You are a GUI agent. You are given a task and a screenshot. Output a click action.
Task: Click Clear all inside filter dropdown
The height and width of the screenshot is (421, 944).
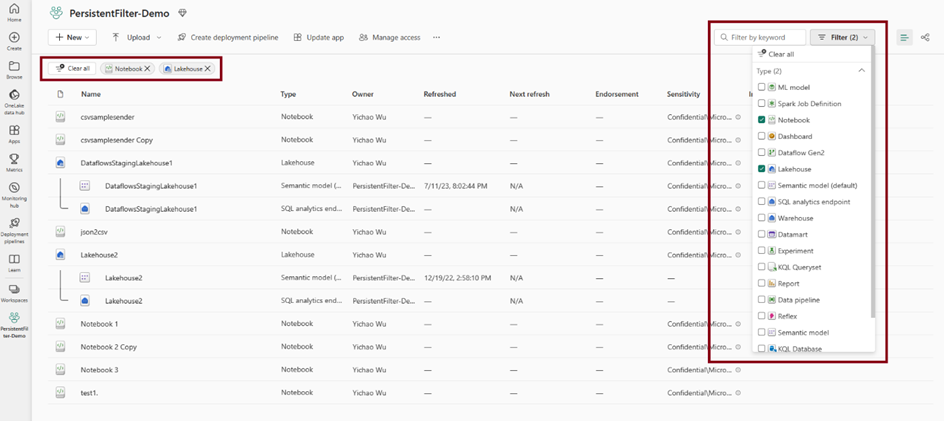pos(775,54)
